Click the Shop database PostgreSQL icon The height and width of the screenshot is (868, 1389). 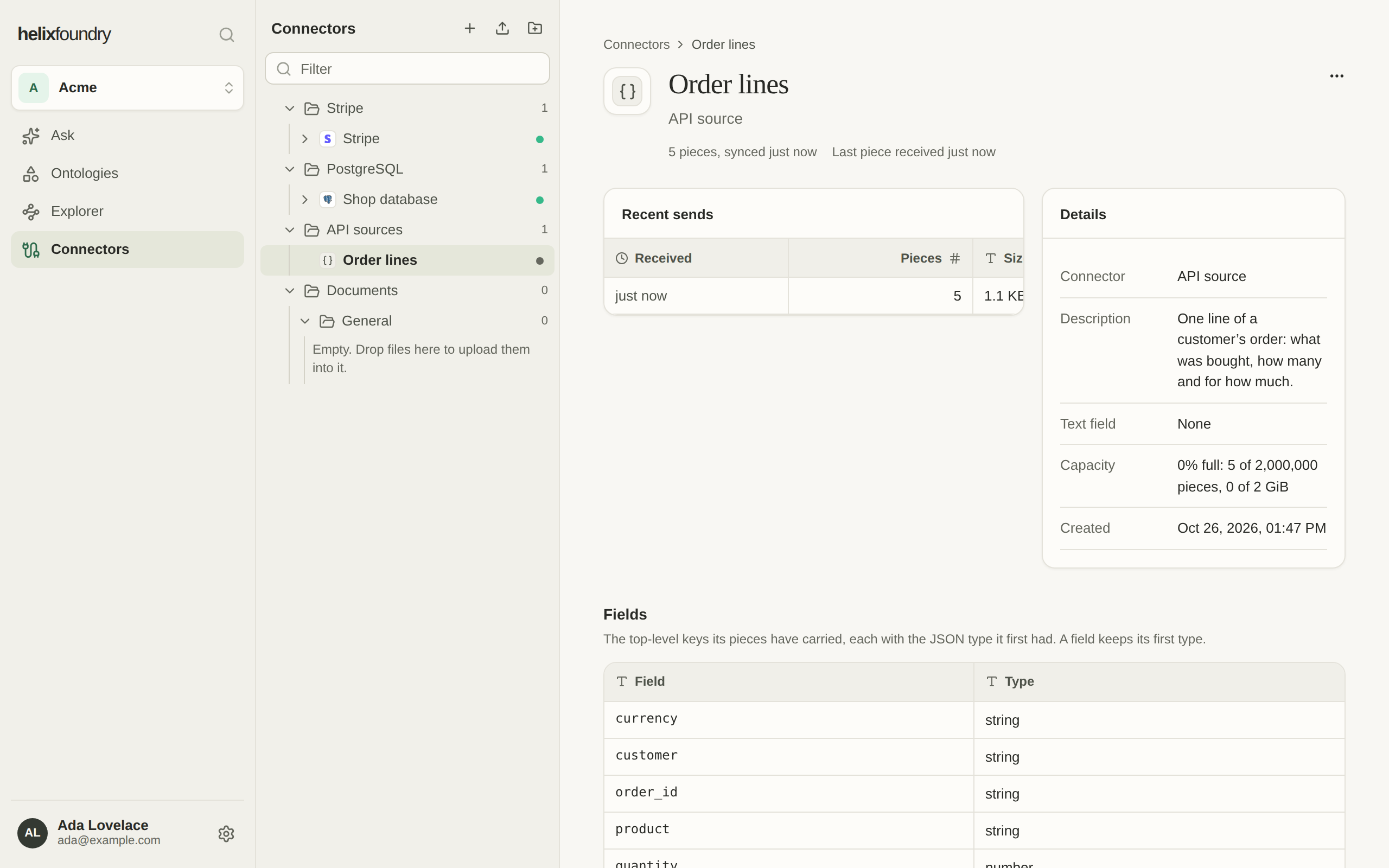click(327, 200)
